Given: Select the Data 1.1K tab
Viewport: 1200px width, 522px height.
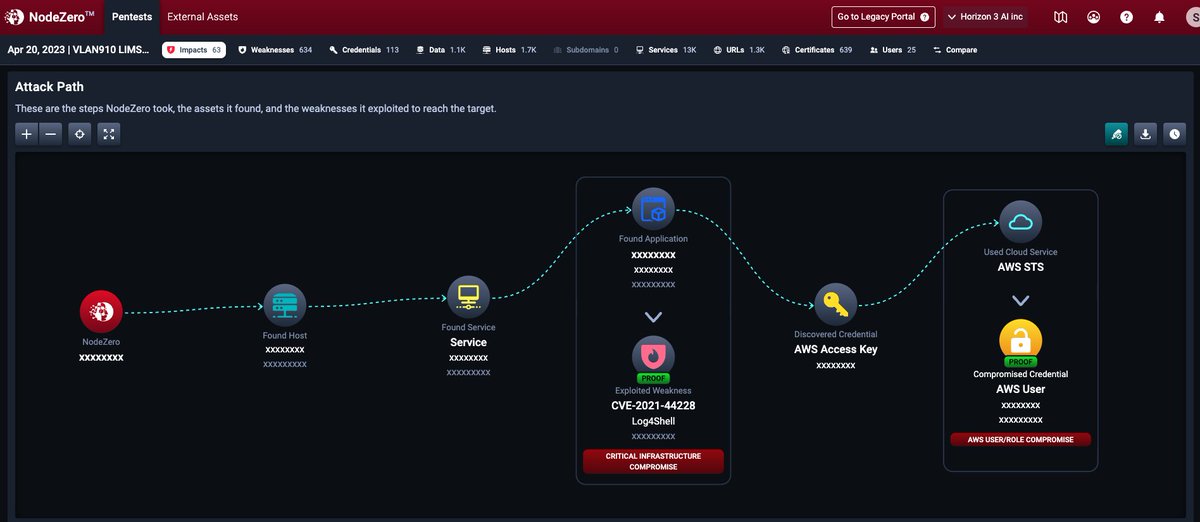Looking at the screenshot, I should [441, 50].
